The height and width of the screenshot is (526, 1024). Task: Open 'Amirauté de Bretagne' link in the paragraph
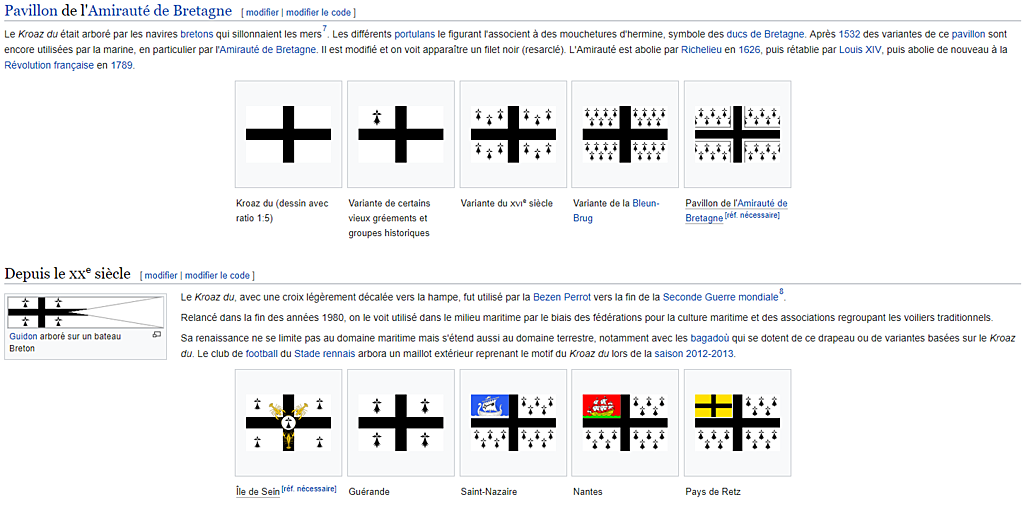pyautogui.click(x=268, y=50)
